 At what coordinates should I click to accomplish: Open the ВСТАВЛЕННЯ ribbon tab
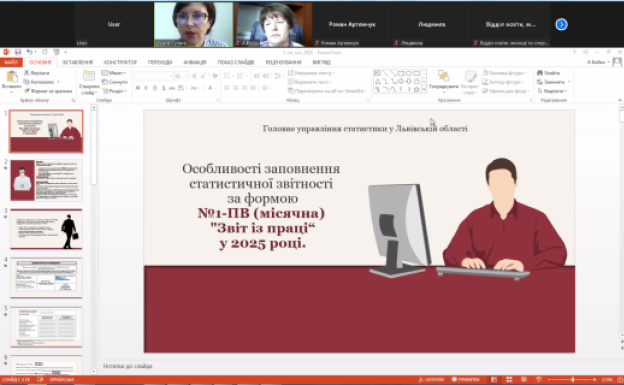[x=78, y=63]
